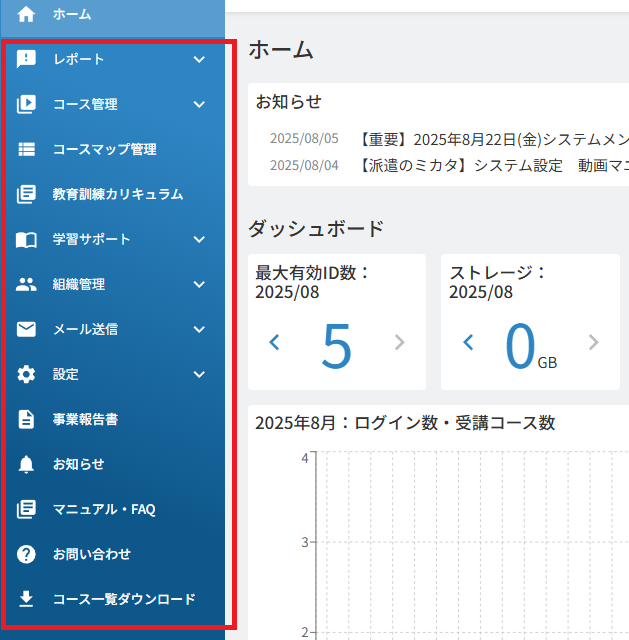Open 学習サポート menu item
The height and width of the screenshot is (640, 629).
point(112,239)
